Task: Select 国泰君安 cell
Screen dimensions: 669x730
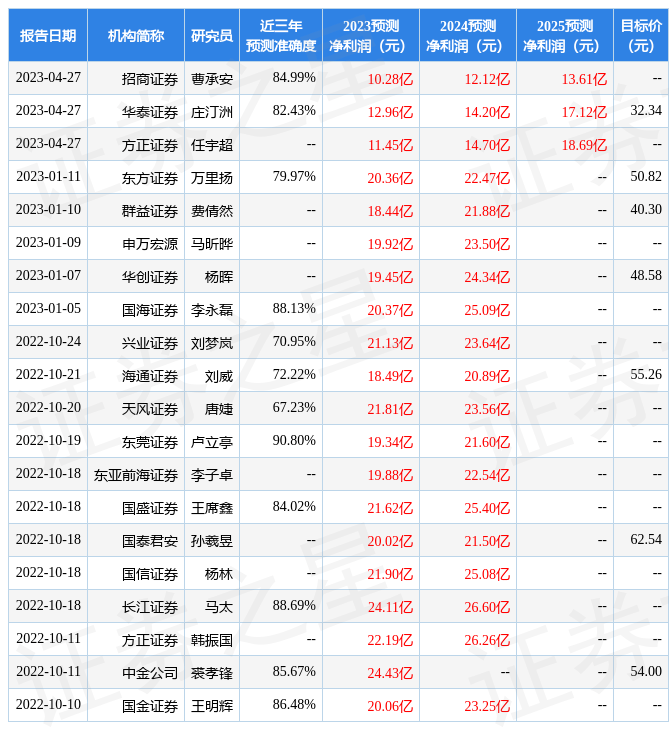Action: (150, 541)
